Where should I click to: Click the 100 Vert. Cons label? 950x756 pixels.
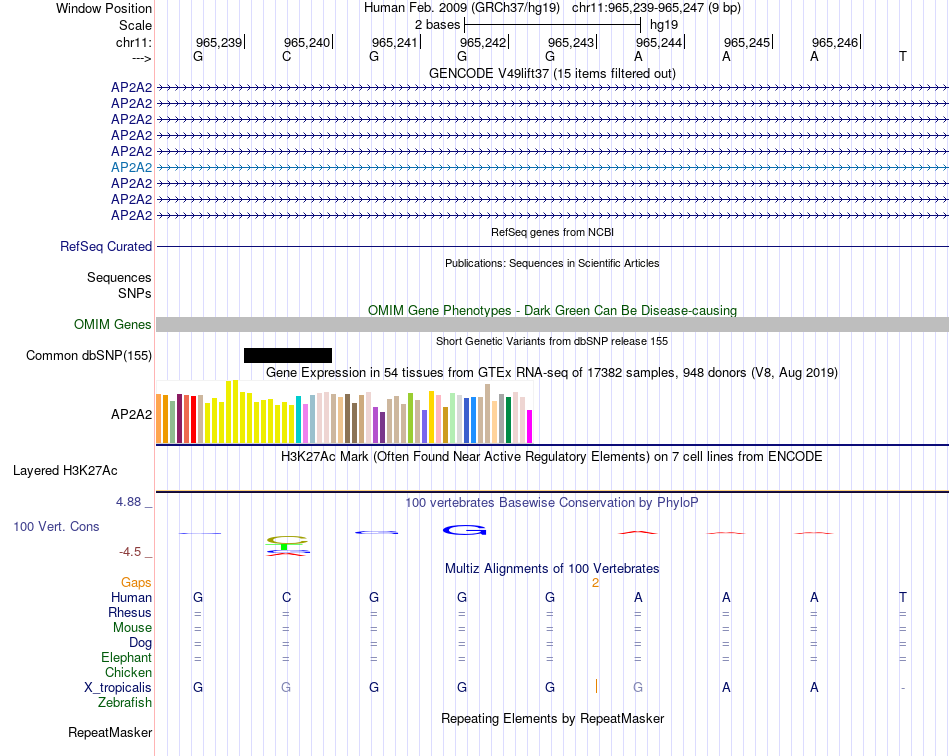coord(56,527)
